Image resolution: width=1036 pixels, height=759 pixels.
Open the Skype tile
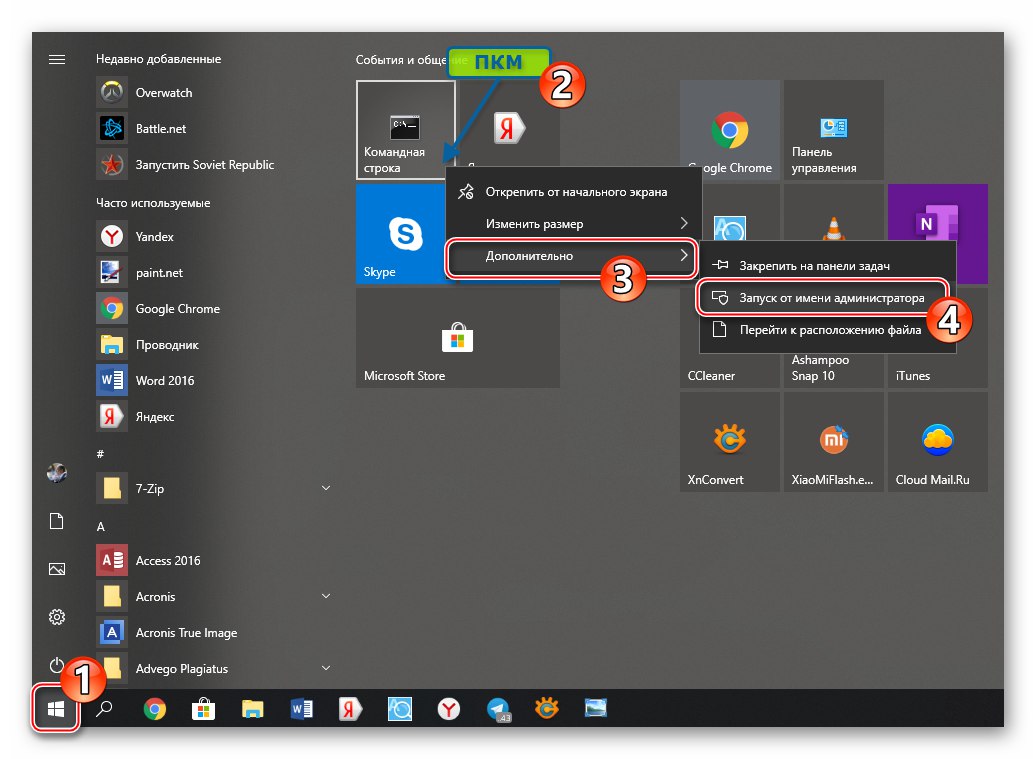click(400, 234)
